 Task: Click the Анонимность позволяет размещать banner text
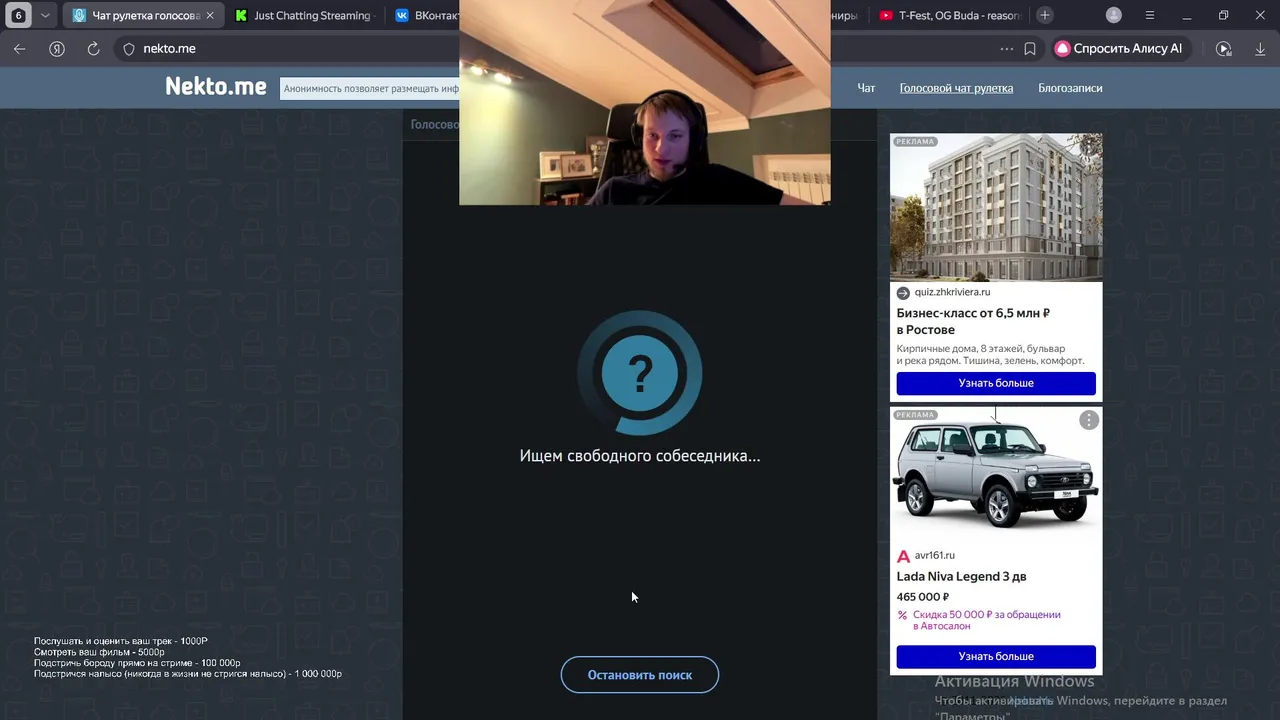[370, 88]
